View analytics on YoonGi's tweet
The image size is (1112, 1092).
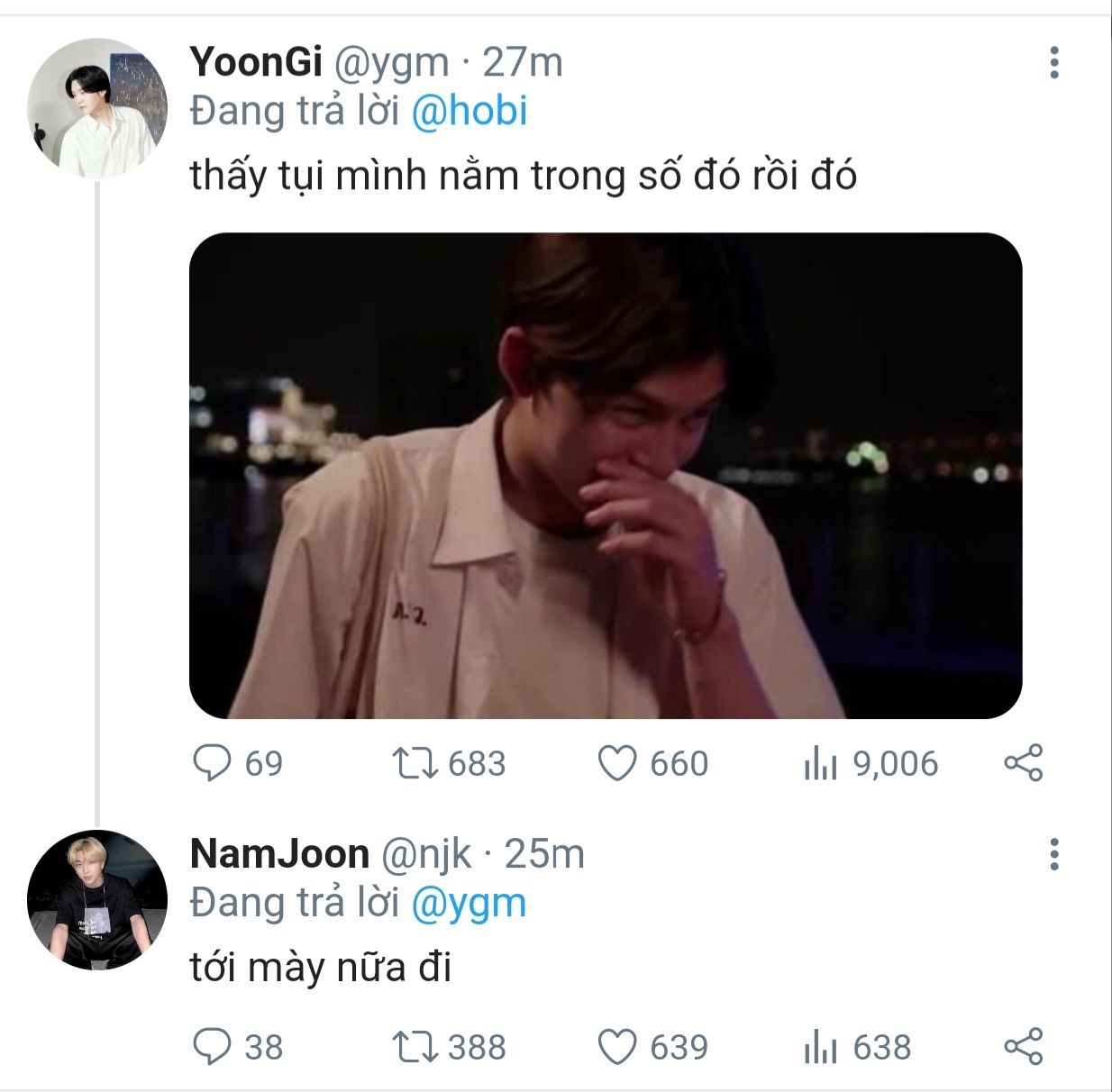click(x=820, y=764)
